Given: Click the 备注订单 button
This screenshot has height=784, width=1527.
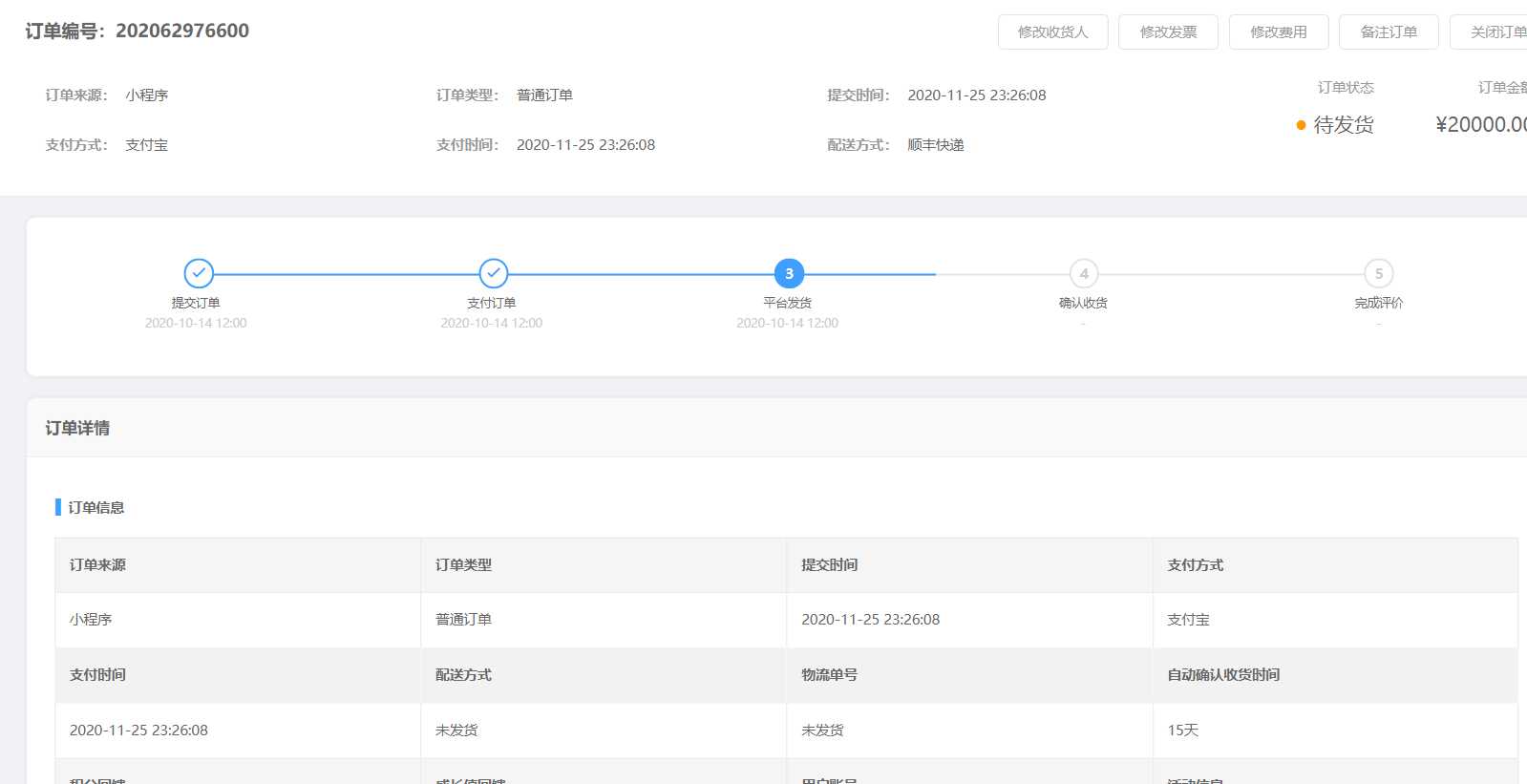Looking at the screenshot, I should [1389, 32].
